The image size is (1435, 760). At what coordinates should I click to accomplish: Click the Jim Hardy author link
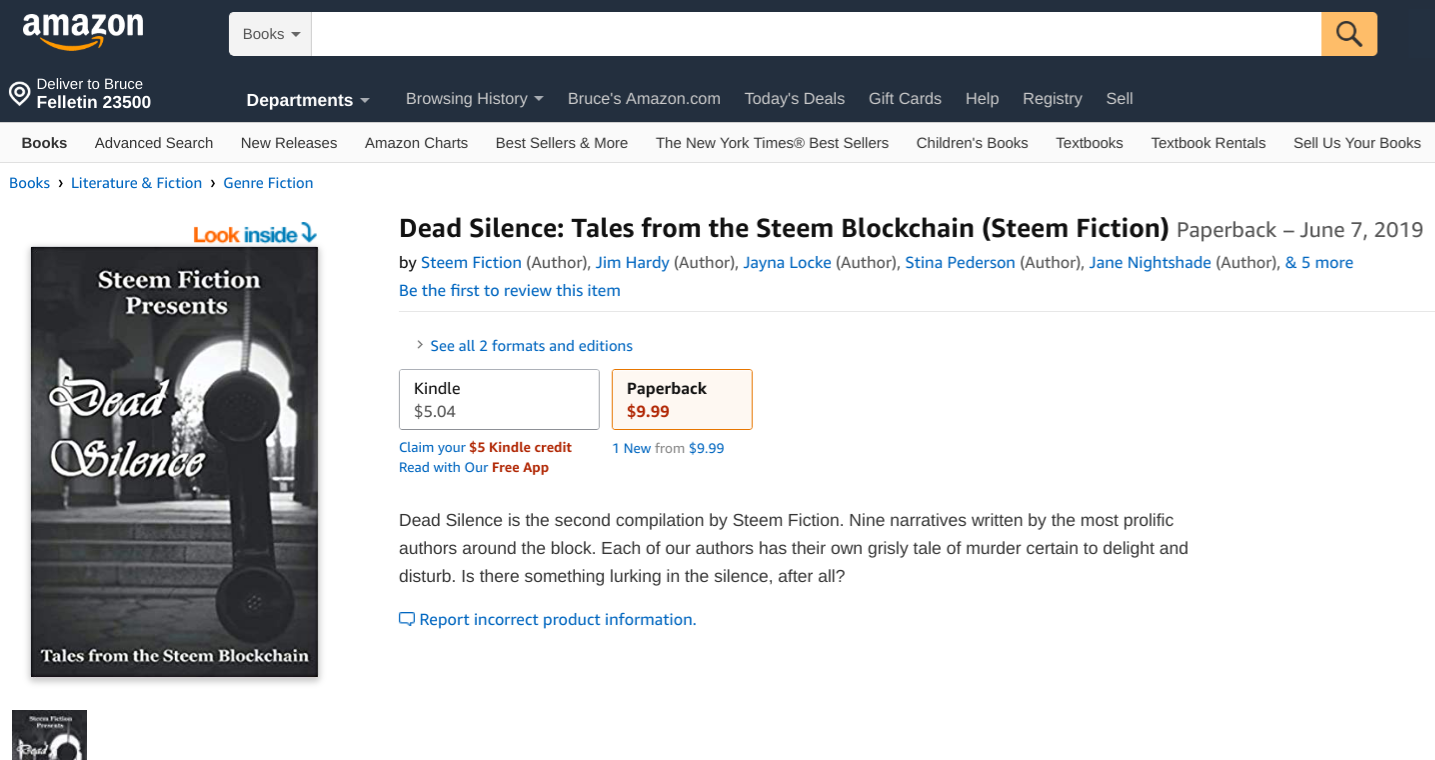(632, 262)
